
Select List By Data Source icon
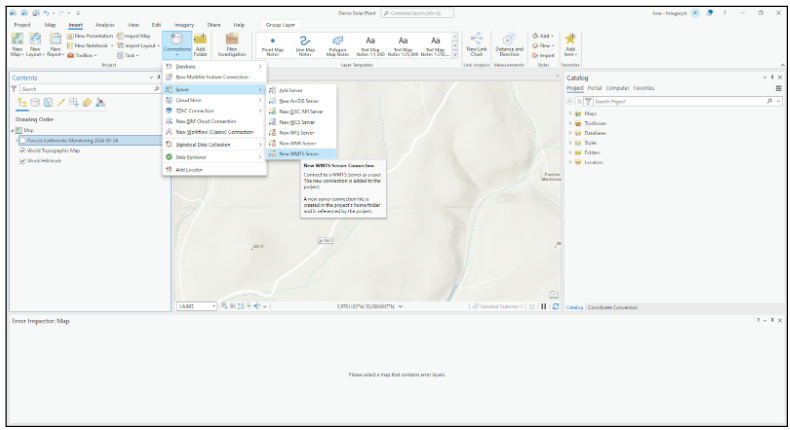(x=35, y=103)
